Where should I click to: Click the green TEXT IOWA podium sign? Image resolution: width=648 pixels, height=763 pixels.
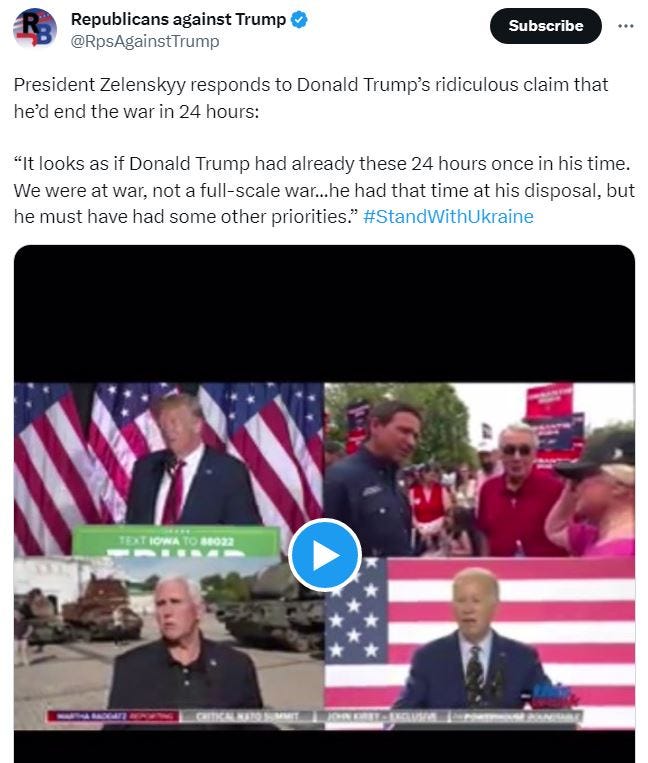point(176,541)
